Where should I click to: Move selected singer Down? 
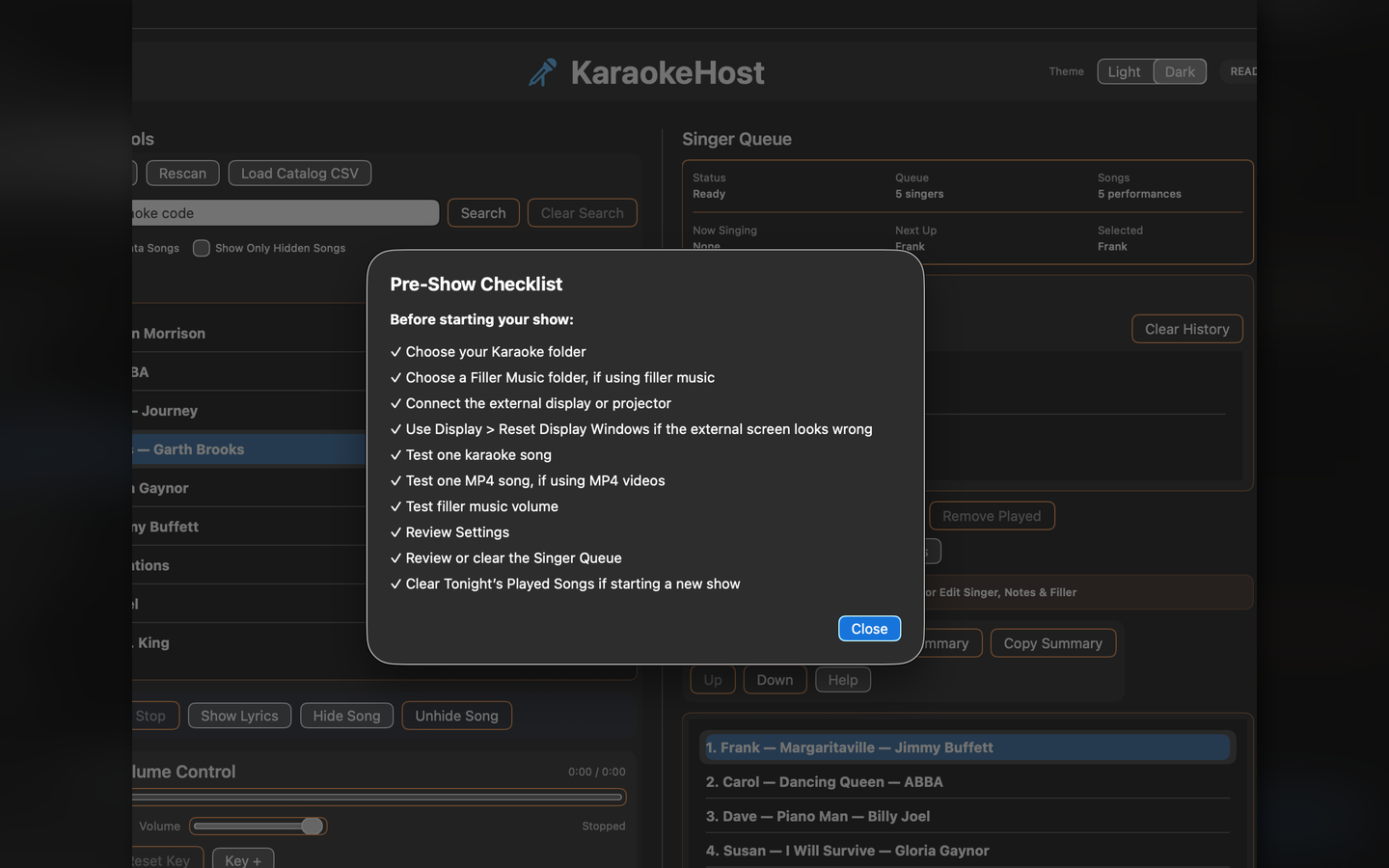[x=775, y=680]
